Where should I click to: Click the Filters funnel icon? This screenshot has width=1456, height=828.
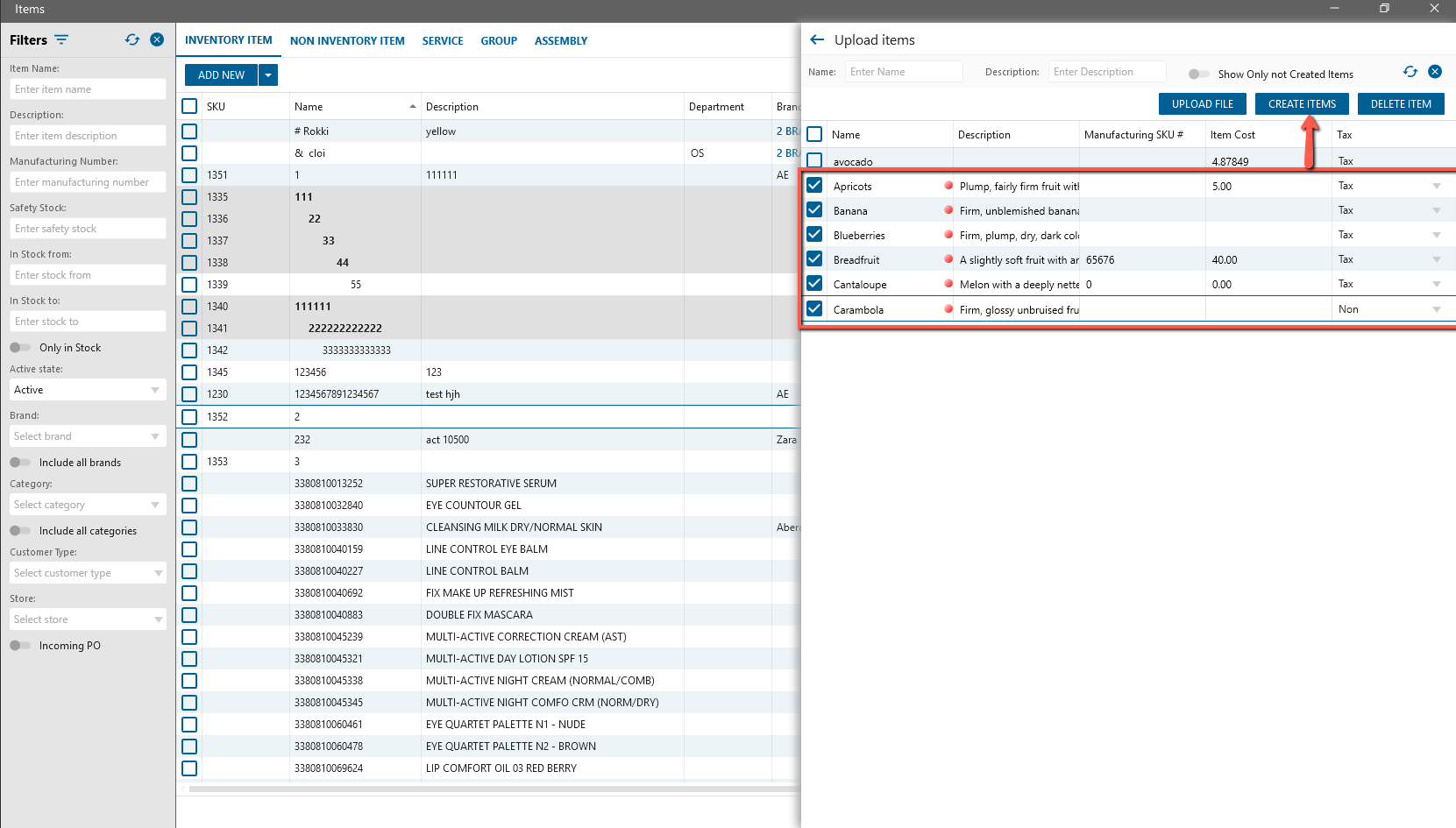tap(61, 40)
